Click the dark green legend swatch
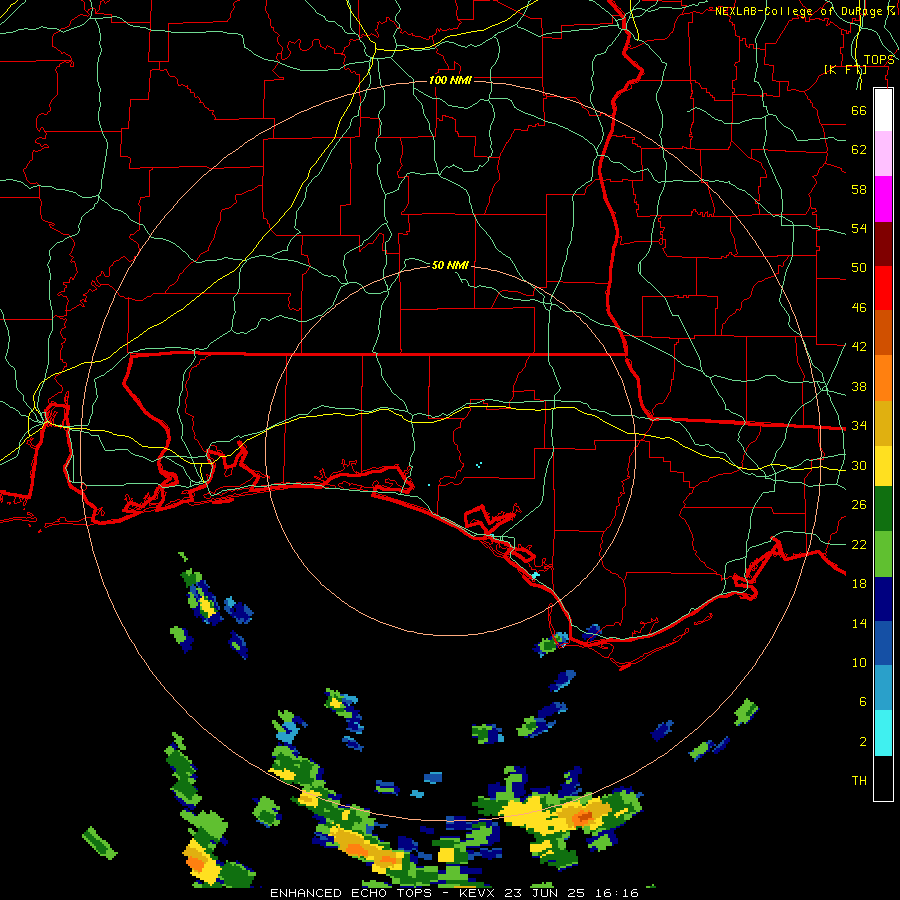Image resolution: width=900 pixels, height=900 pixels. (x=883, y=509)
